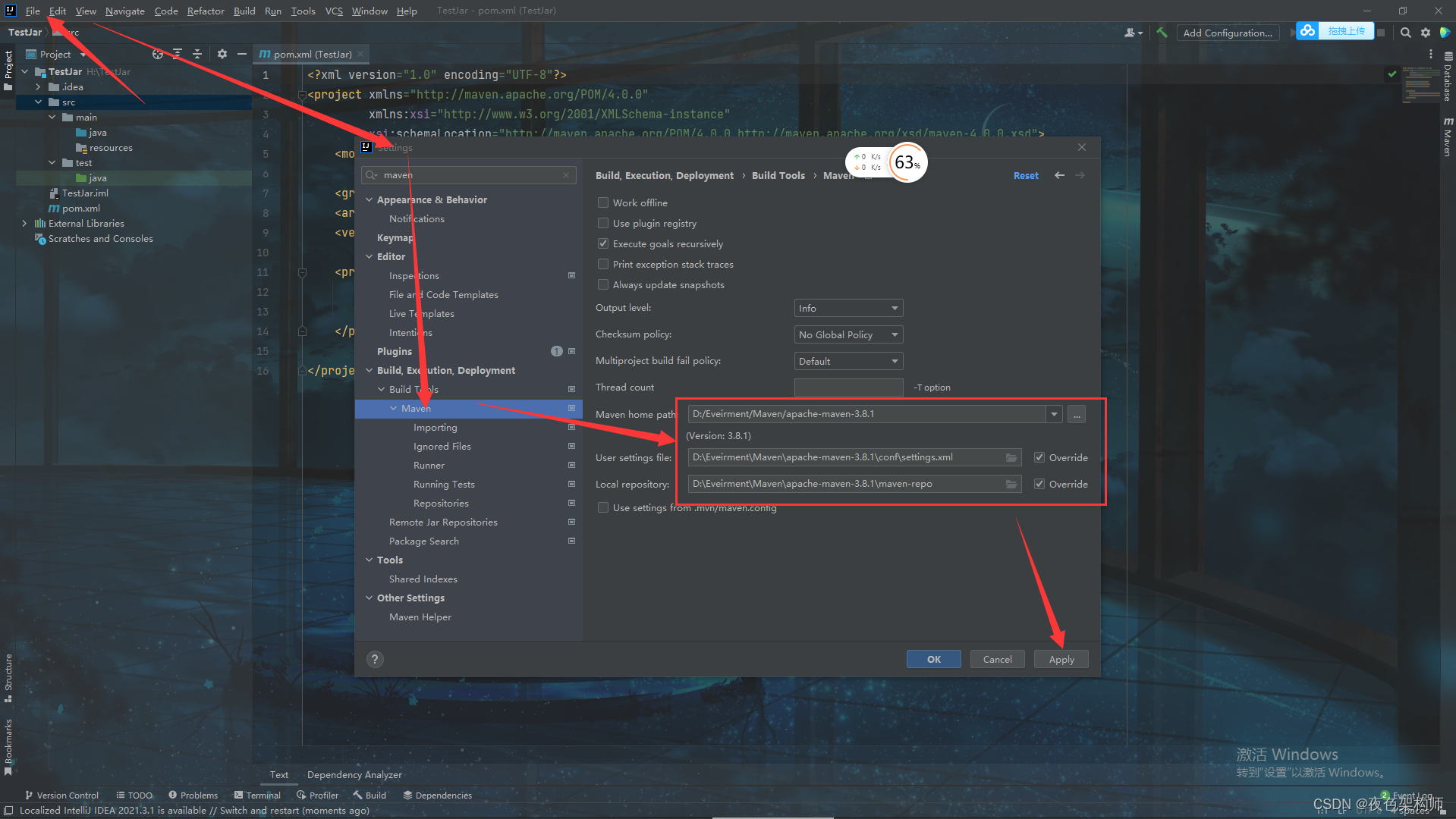Open Version Control tool window

tap(61, 795)
